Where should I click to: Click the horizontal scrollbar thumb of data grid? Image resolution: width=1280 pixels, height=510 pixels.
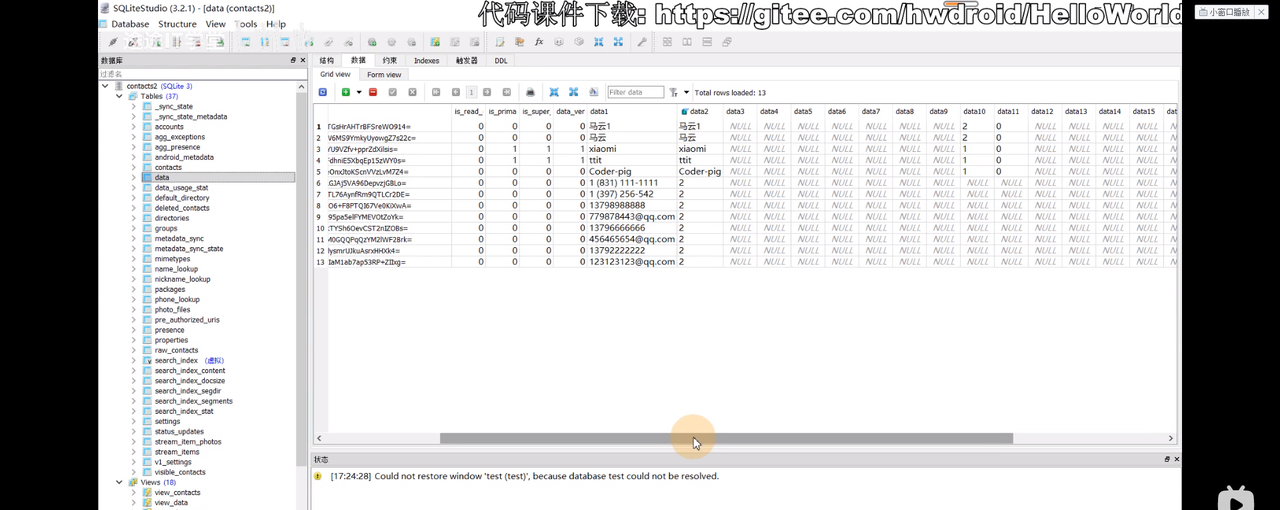click(x=726, y=438)
